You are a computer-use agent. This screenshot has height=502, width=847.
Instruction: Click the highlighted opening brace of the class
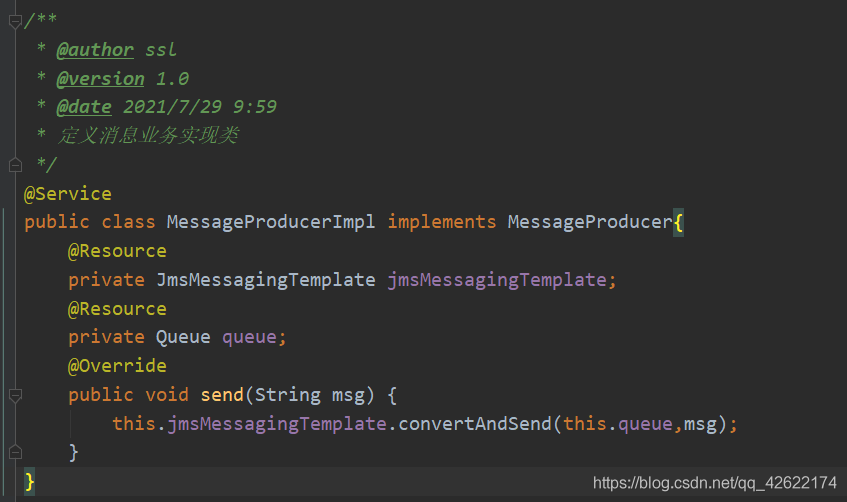(x=678, y=222)
